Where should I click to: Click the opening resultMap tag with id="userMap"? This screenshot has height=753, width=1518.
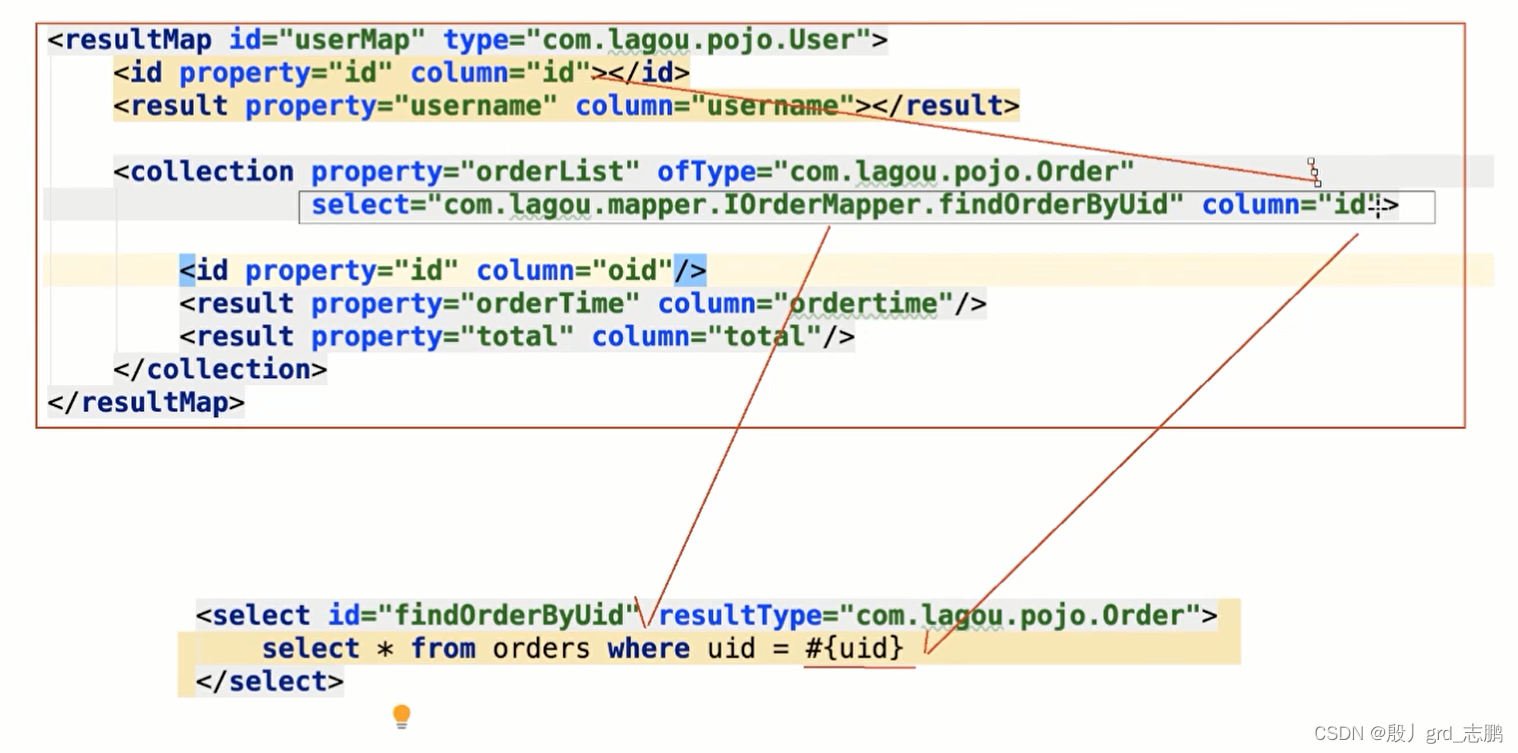click(467, 41)
